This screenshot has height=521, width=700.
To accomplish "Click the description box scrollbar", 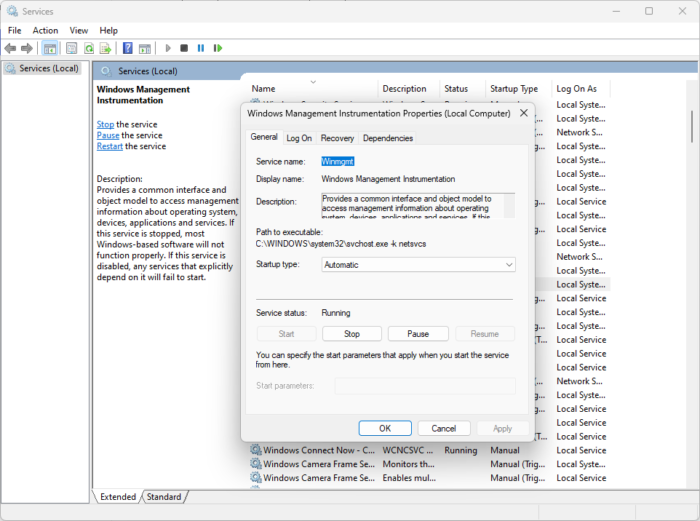I will 509,206.
